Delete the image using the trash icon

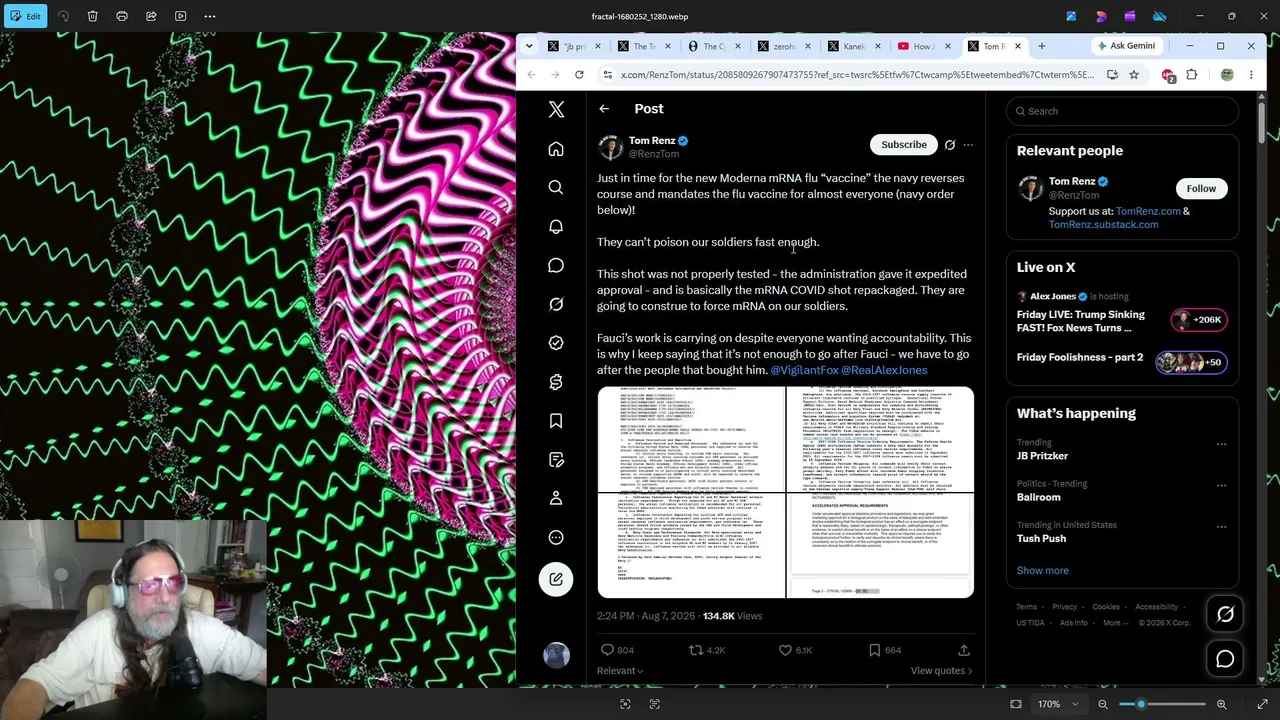click(x=92, y=16)
